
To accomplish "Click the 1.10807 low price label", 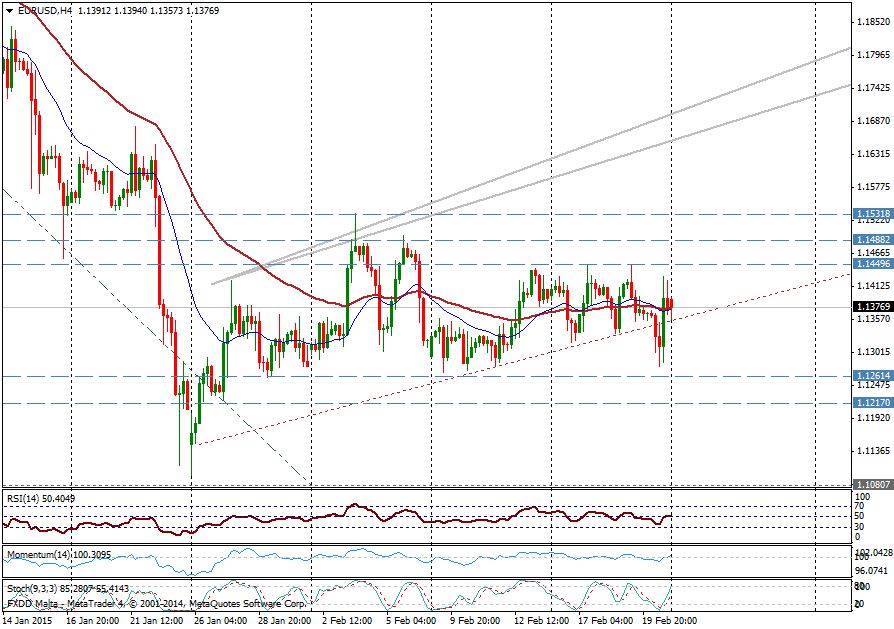I will tap(873, 484).
